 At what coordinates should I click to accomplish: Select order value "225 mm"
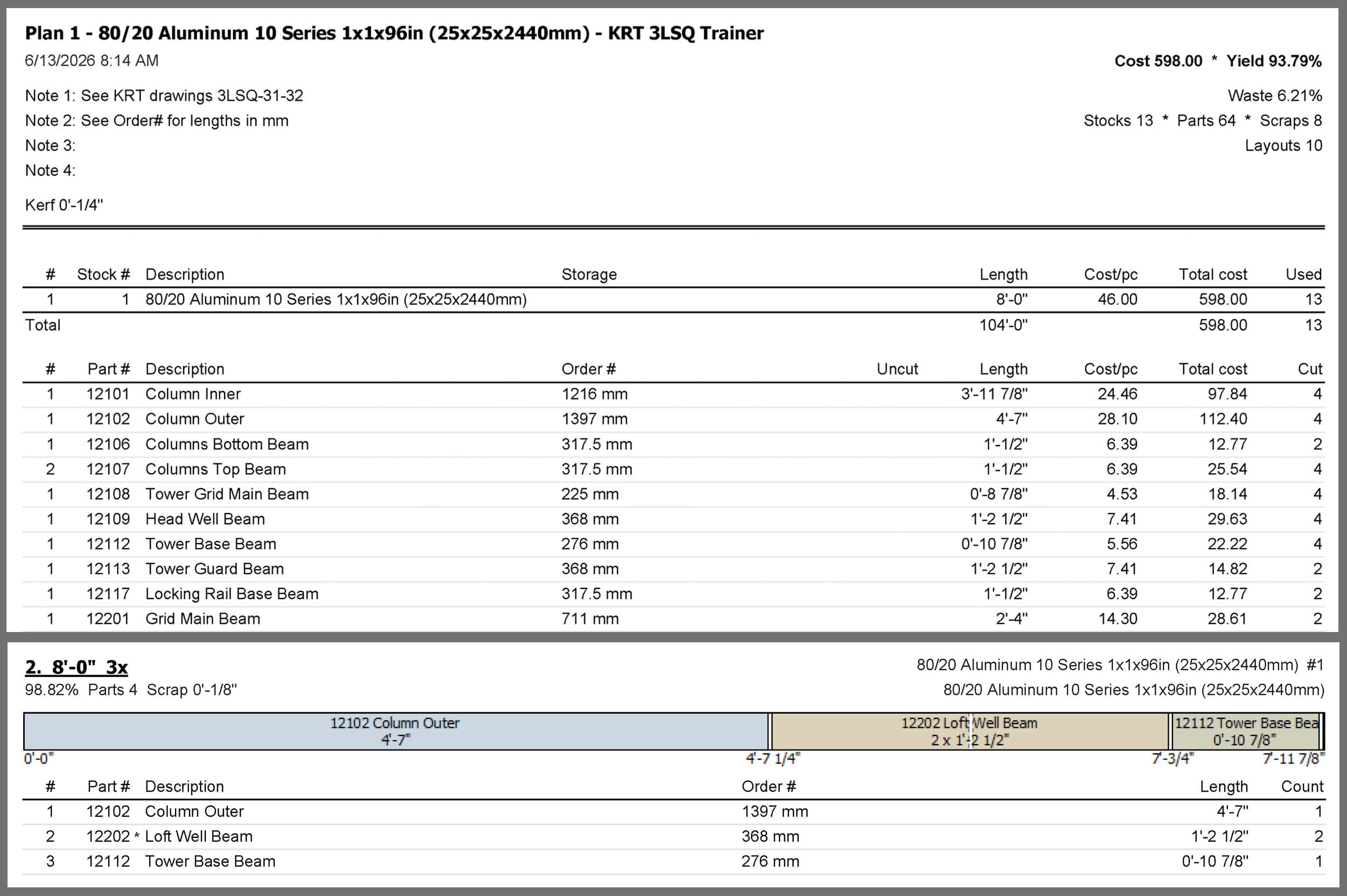590,494
